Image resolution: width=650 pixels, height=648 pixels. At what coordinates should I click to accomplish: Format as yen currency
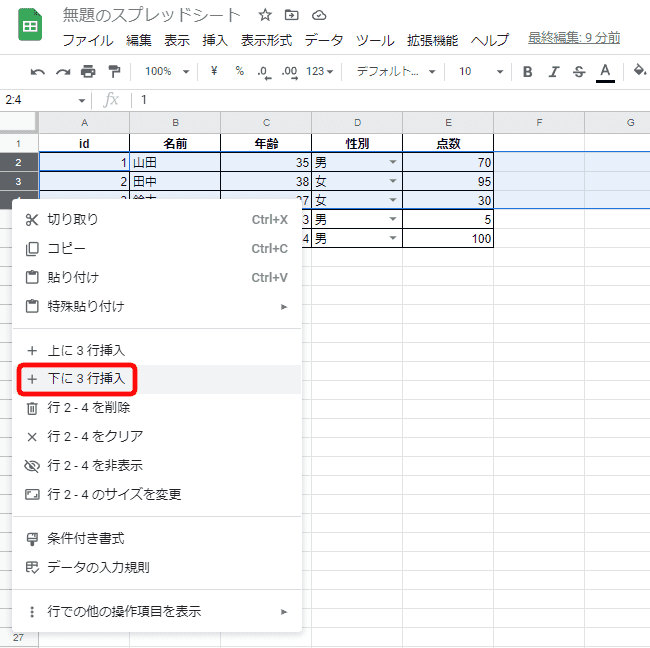(214, 71)
